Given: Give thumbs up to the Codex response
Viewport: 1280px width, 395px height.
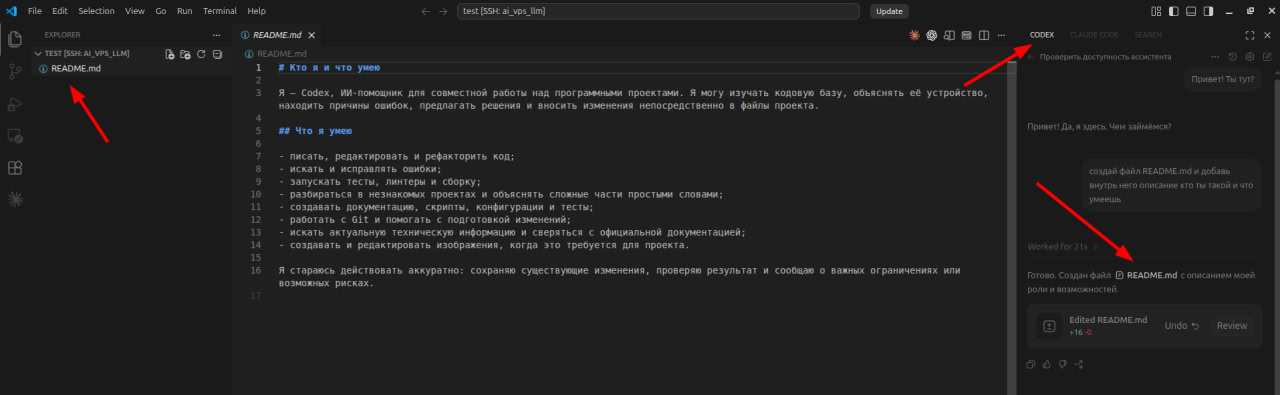Looking at the screenshot, I should click(x=1046, y=364).
